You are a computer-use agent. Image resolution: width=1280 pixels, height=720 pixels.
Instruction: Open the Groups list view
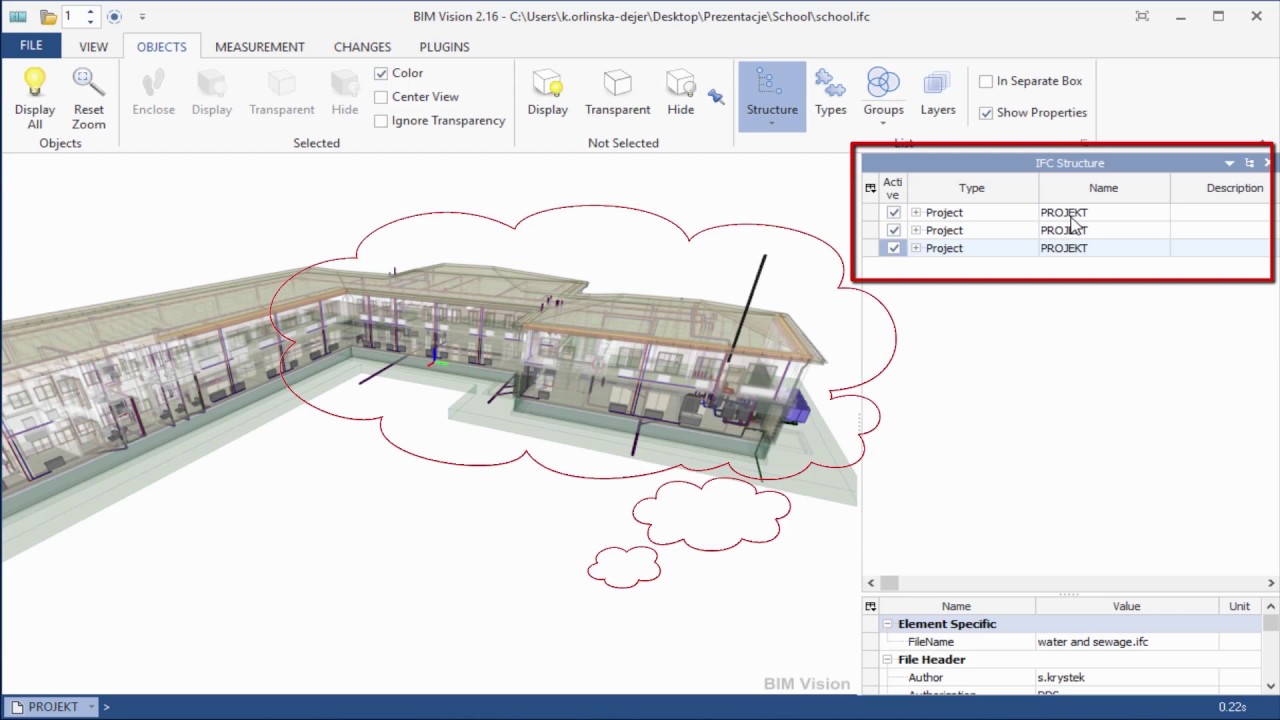[883, 93]
